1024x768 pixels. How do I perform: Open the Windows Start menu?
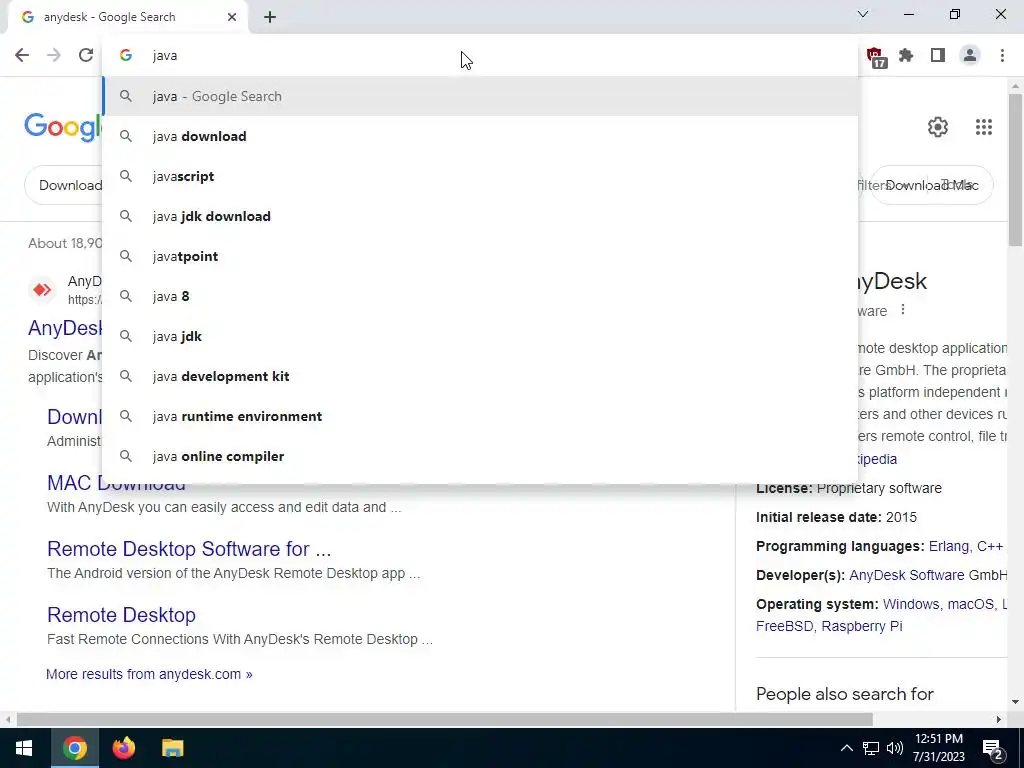pos(24,748)
